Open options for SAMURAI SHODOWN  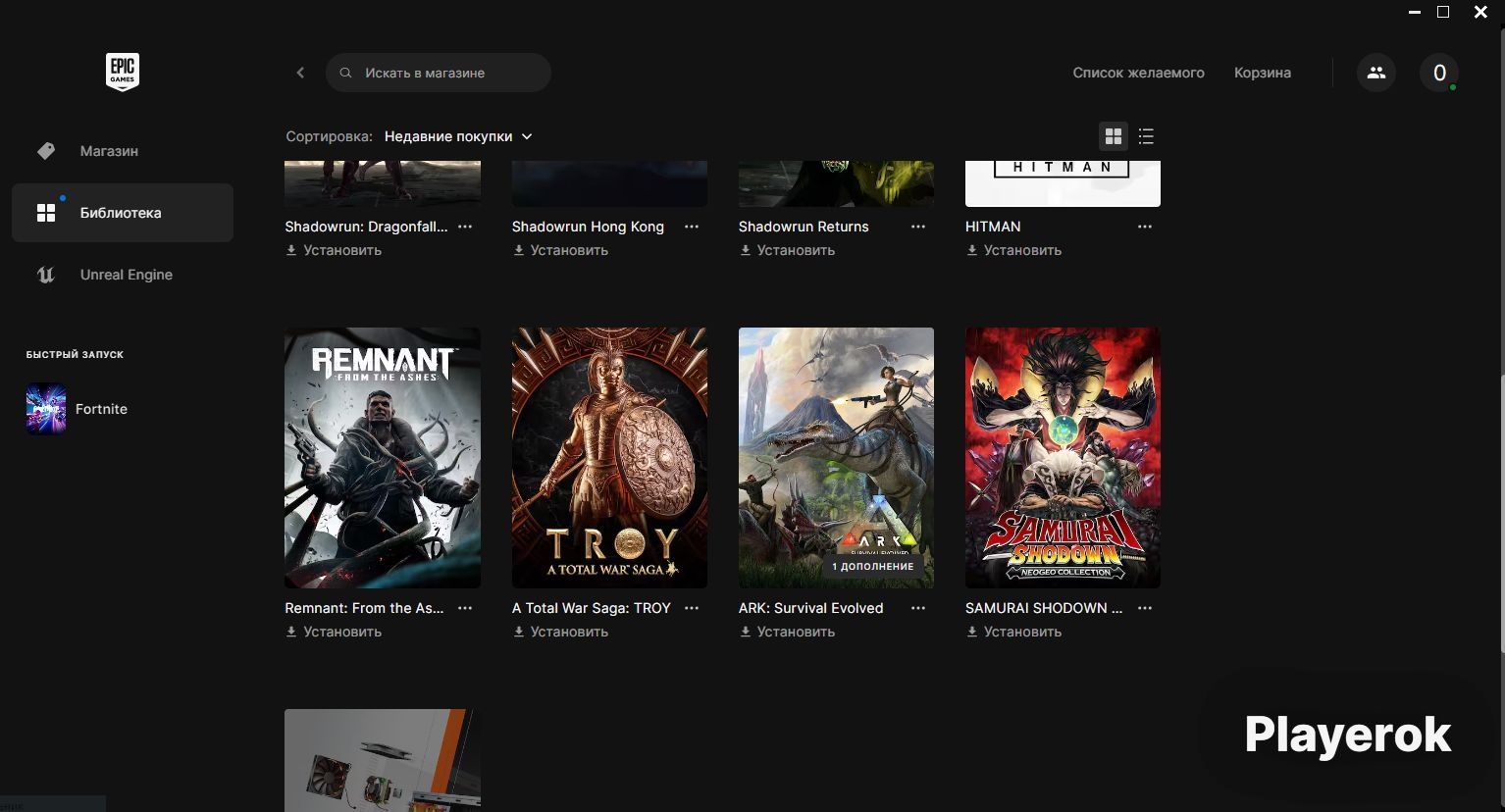pyautogui.click(x=1145, y=608)
